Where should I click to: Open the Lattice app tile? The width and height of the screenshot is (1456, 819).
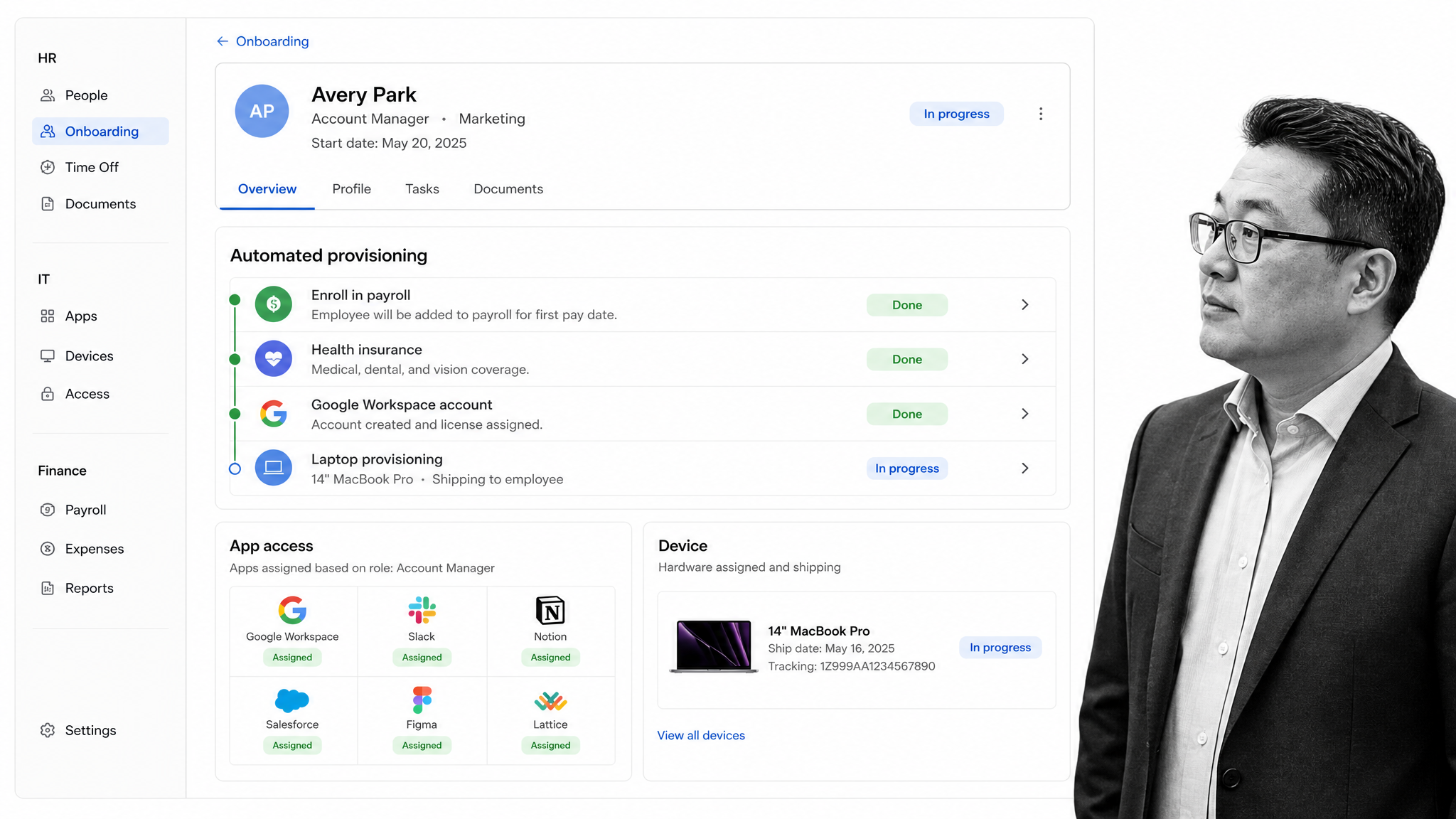551,720
